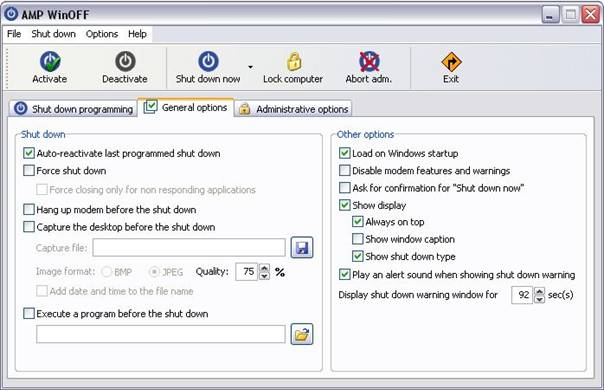Image resolution: width=604 pixels, height=390 pixels.
Task: Select the JPEG image format radio button
Action: [x=154, y=272]
